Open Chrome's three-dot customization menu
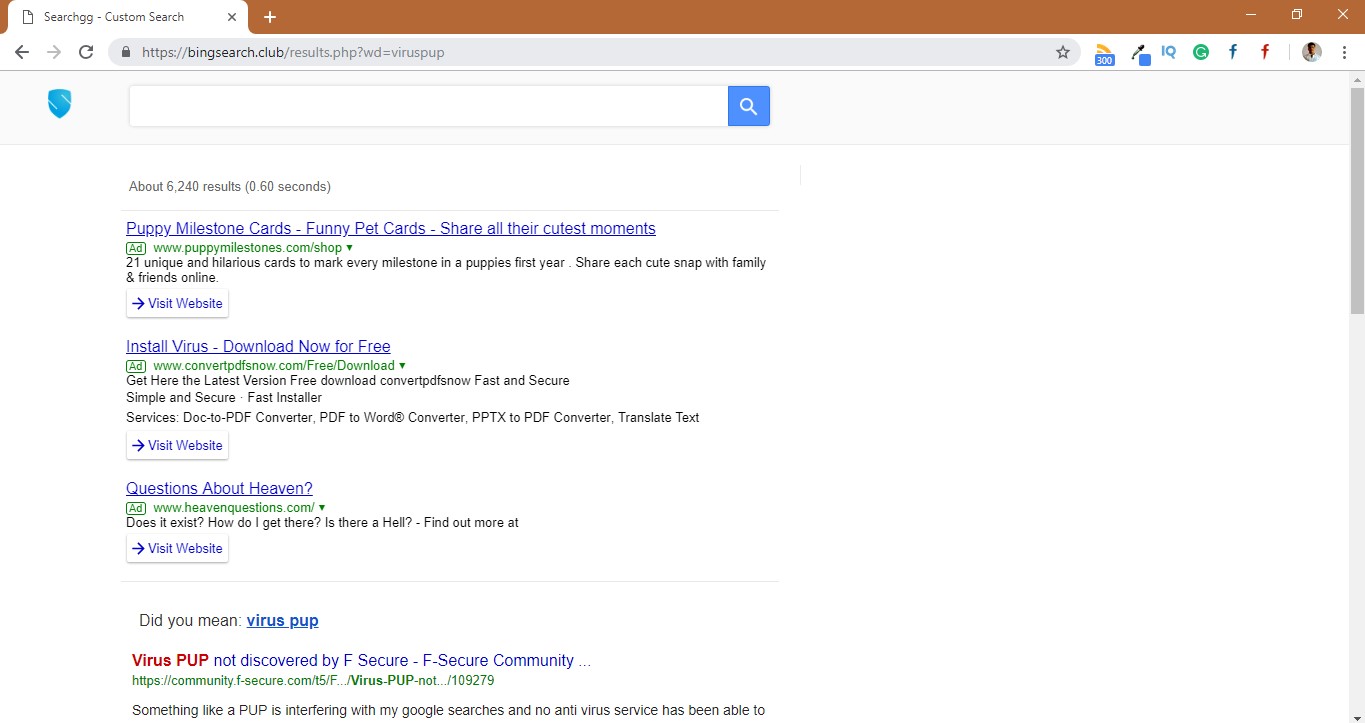The image size is (1365, 723). pos(1345,52)
